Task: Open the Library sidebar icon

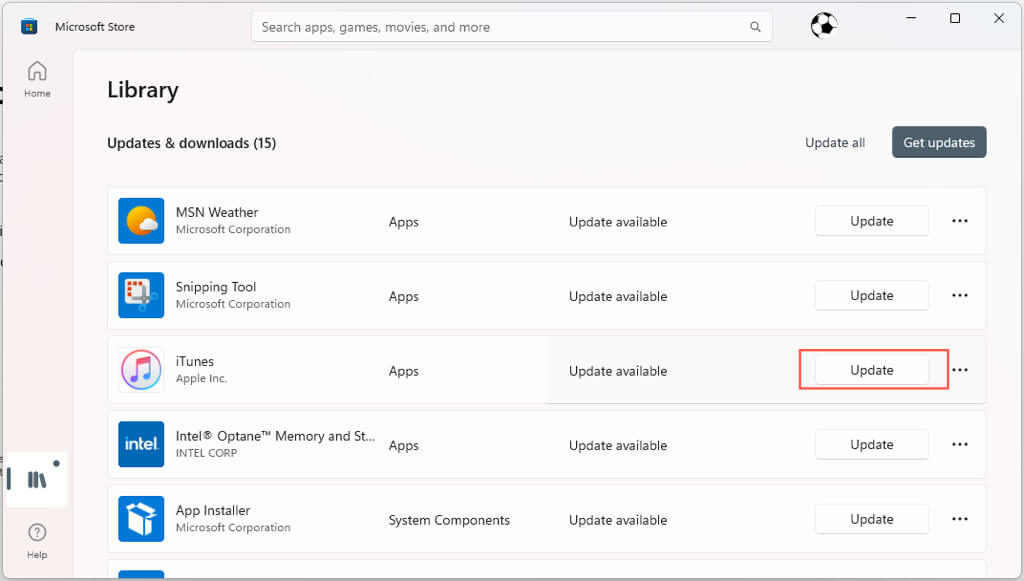Action: 37,480
